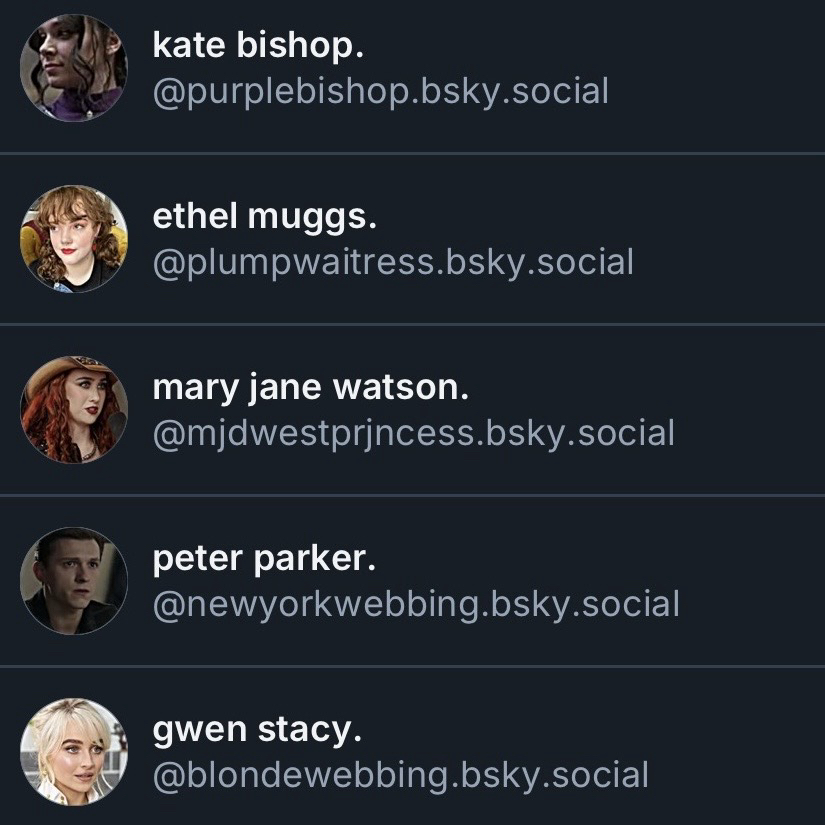Select the 'mary jane watson.' name
Viewport: 825px width, 825px height.
pyautogui.click(x=310, y=387)
